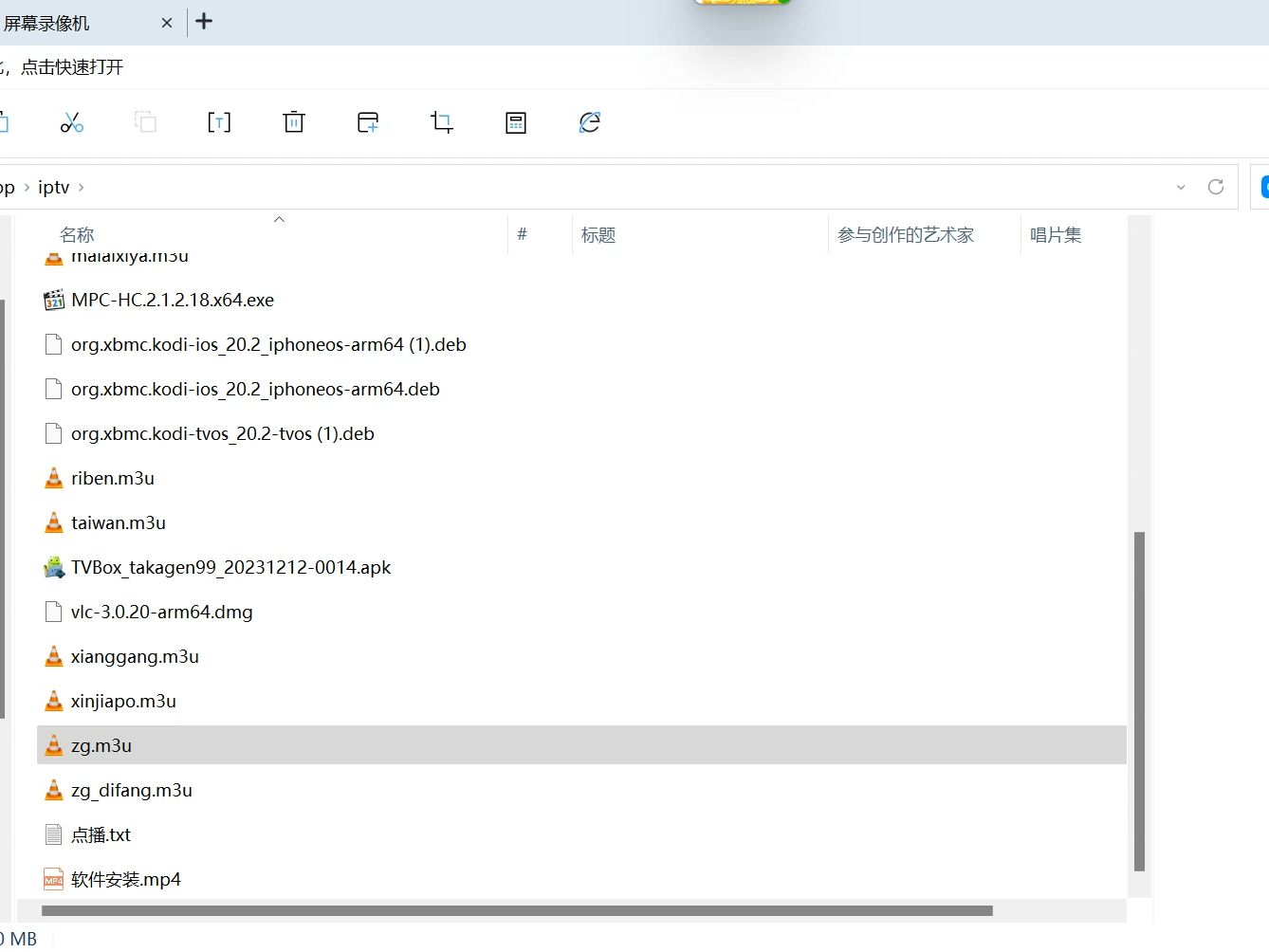The width and height of the screenshot is (1269, 952).
Task: Click the vertical scrollbar thumb of file list
Action: [1139, 702]
